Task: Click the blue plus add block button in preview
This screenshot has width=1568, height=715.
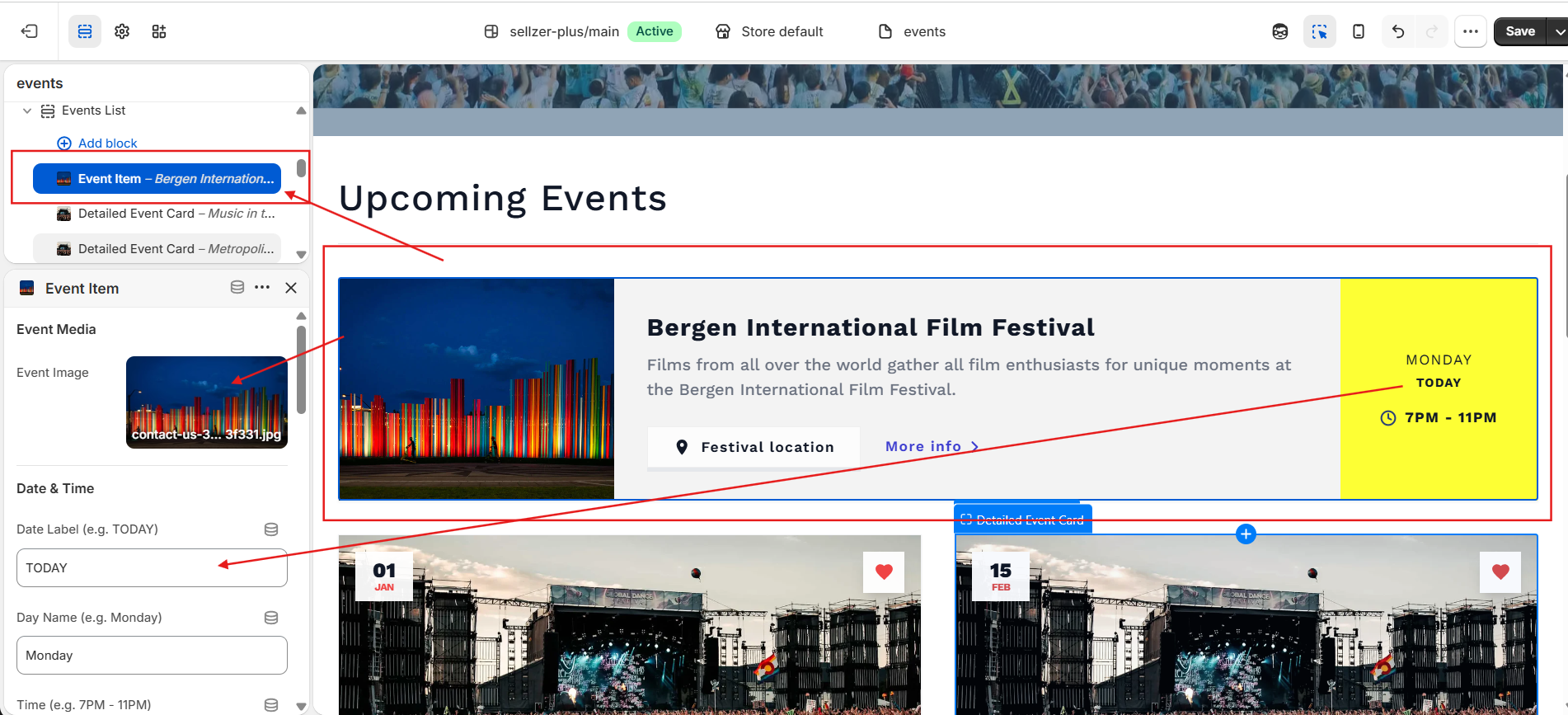Action: click(1246, 534)
